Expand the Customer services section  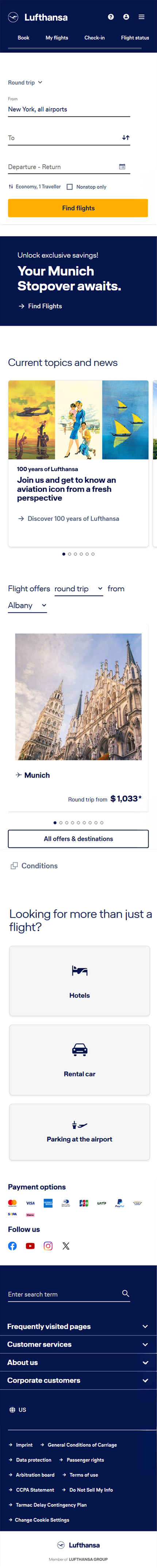coord(78,1344)
